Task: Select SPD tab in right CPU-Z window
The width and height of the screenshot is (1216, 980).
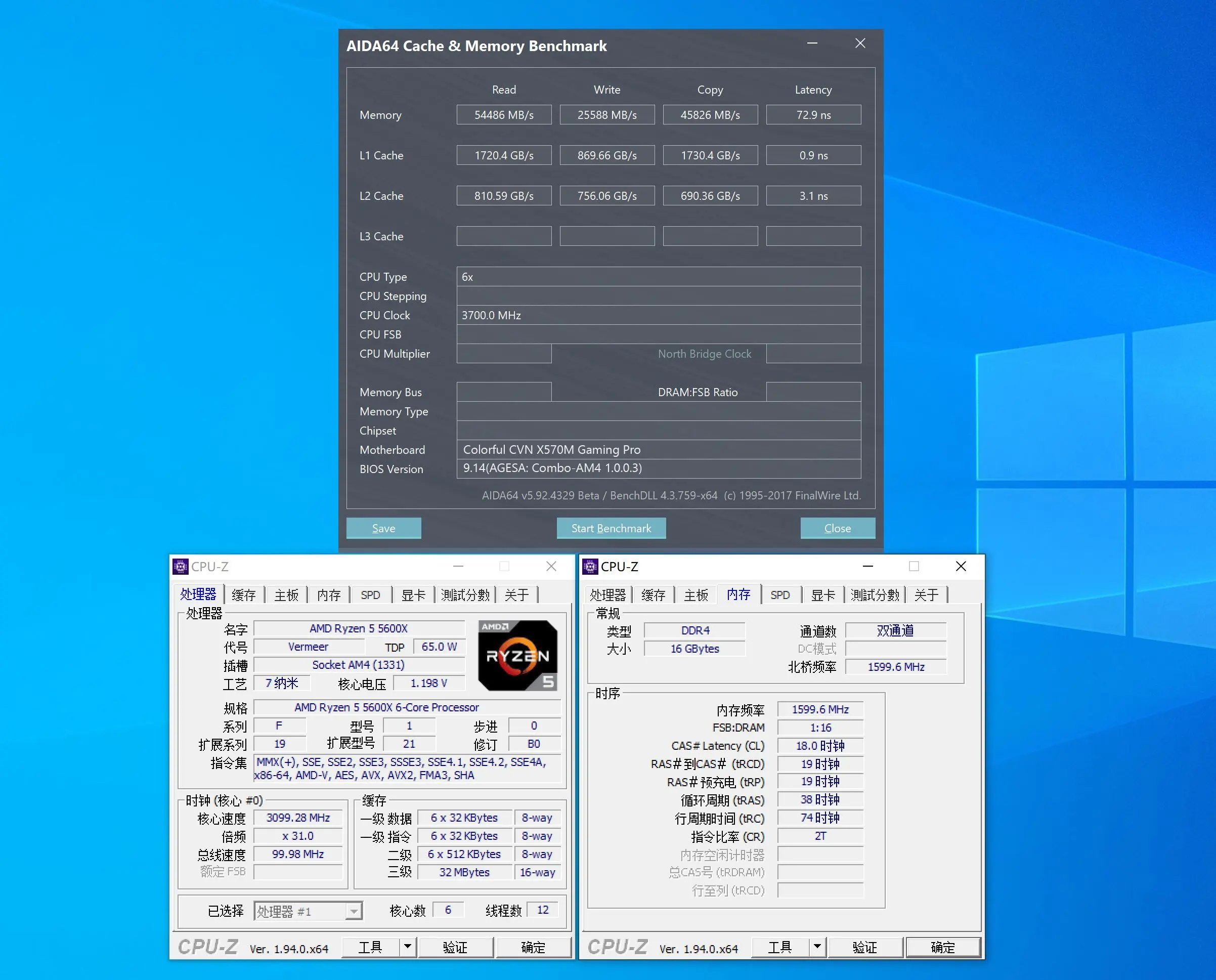Action: (780, 595)
